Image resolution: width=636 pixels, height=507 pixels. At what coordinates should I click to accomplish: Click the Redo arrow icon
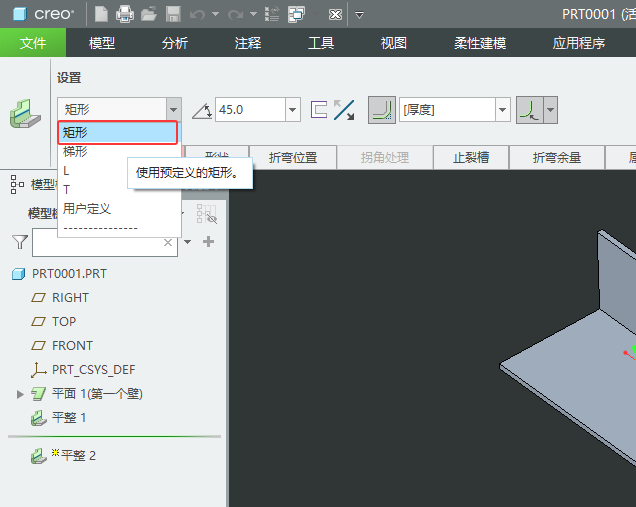click(x=235, y=15)
